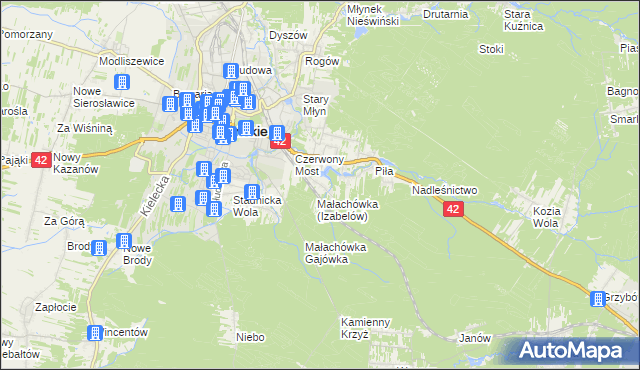640x370 pixels.
Task: Click the Kamienny Krzyż label
Action: (366, 328)
